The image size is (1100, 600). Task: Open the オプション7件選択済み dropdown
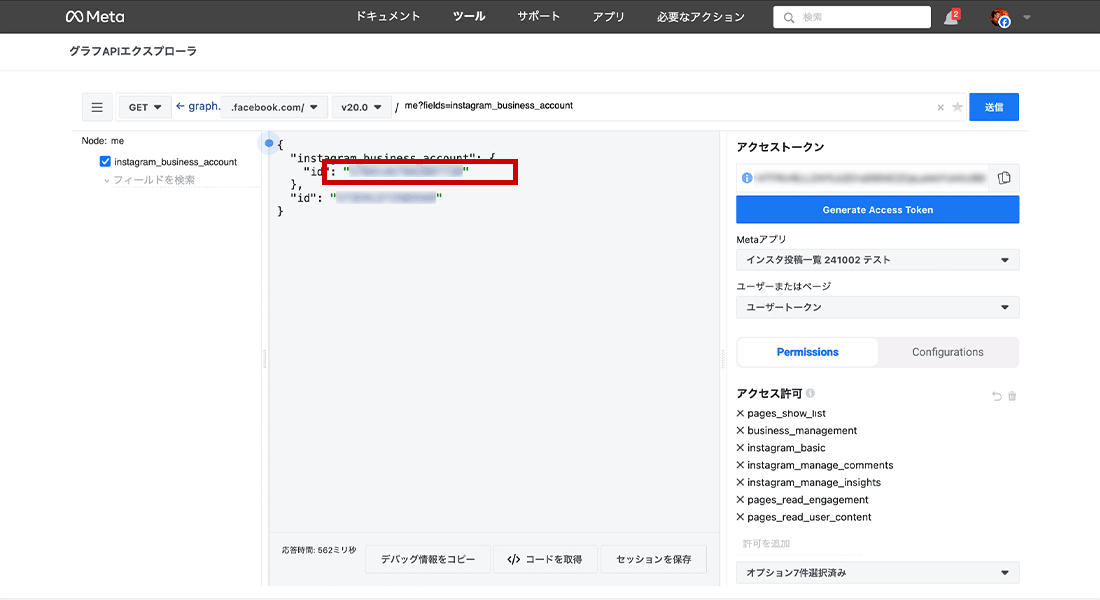coord(878,573)
